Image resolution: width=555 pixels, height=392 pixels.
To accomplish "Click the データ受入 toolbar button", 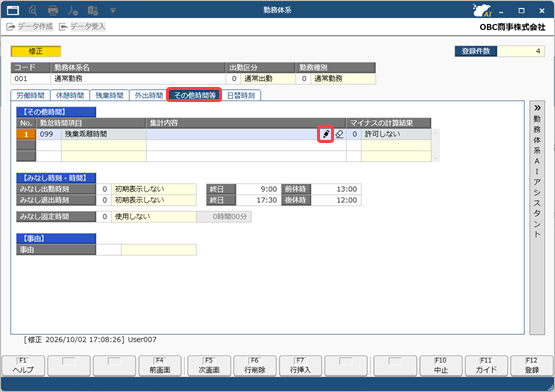I will pyautogui.click(x=82, y=27).
